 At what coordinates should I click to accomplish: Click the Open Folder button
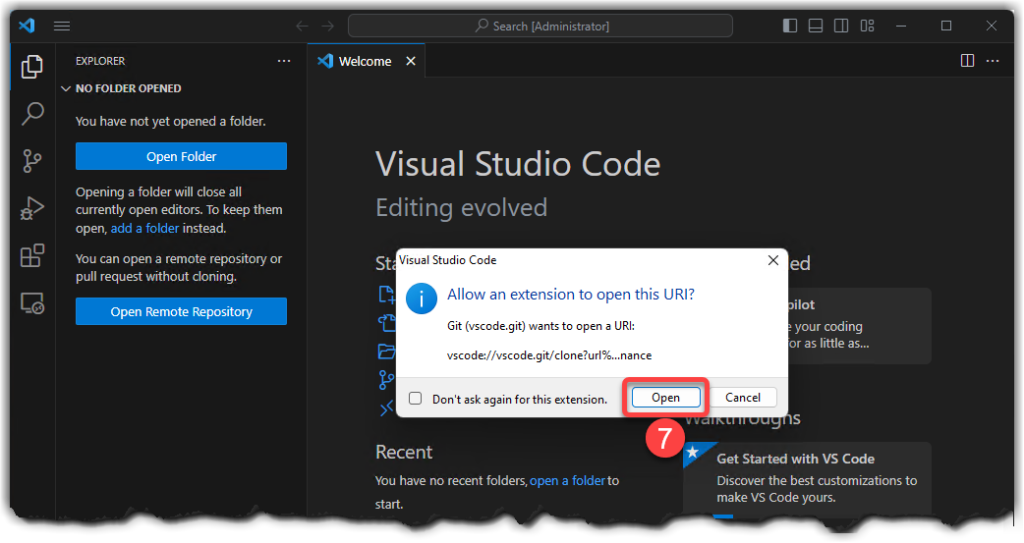[x=181, y=156]
